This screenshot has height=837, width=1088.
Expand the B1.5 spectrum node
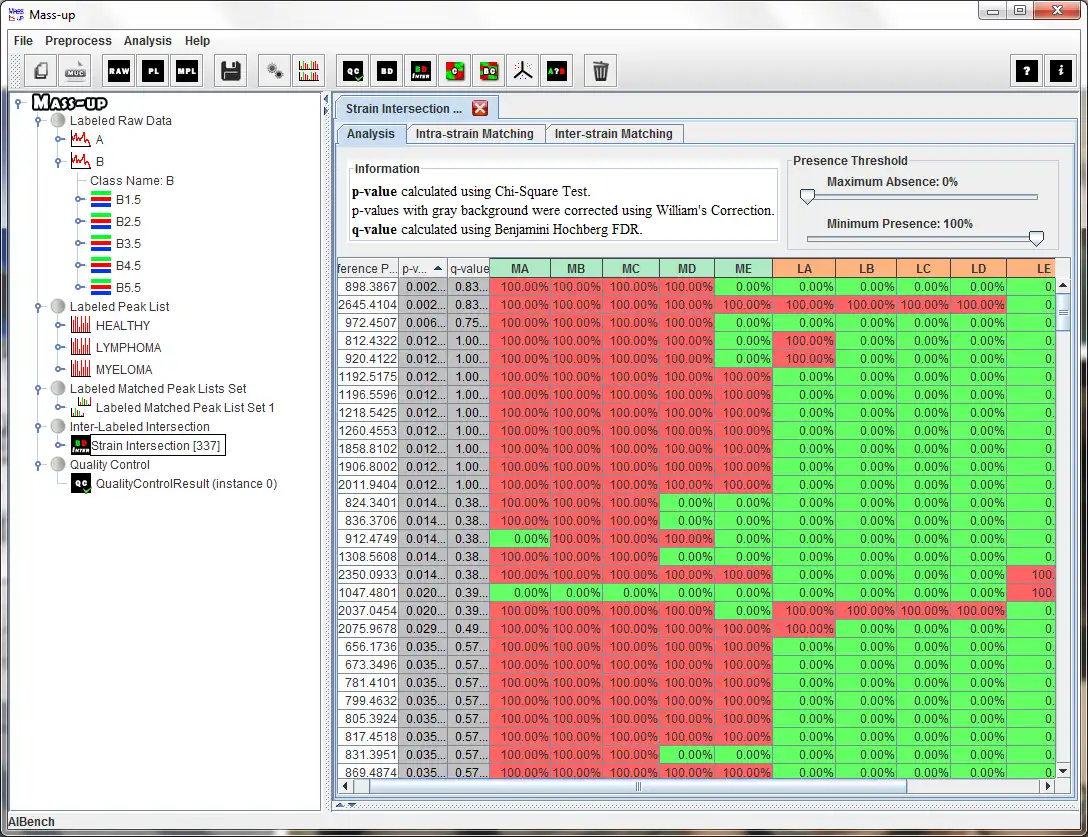click(79, 200)
